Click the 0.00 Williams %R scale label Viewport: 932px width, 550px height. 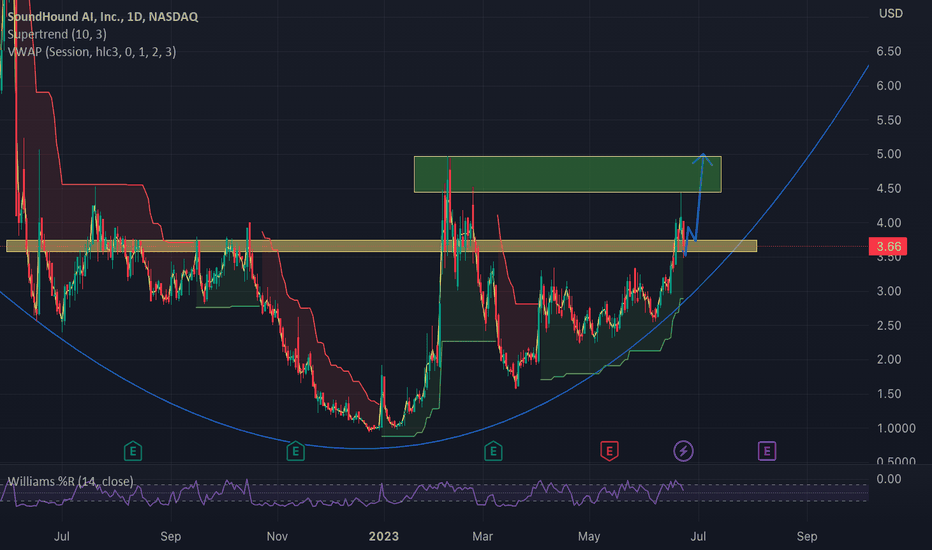[x=889, y=479]
